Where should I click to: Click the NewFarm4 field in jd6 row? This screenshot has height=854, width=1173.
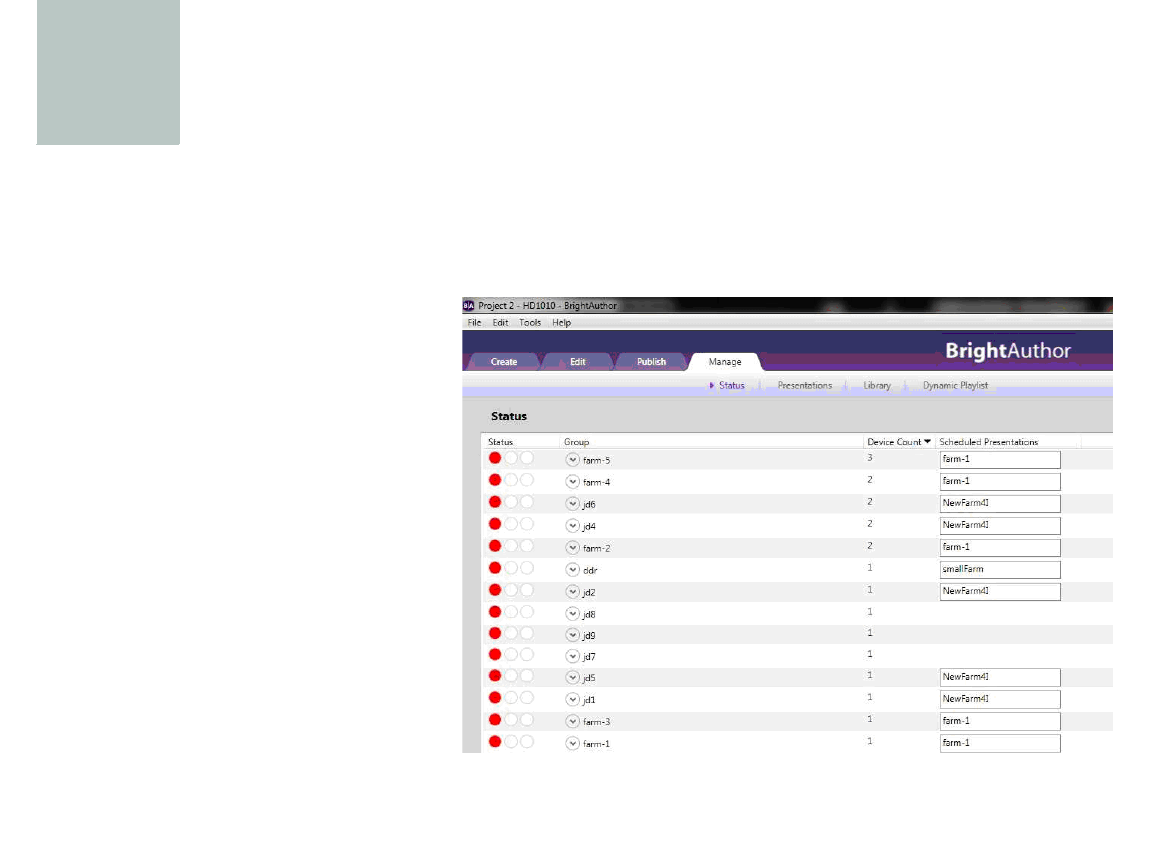(x=1000, y=503)
